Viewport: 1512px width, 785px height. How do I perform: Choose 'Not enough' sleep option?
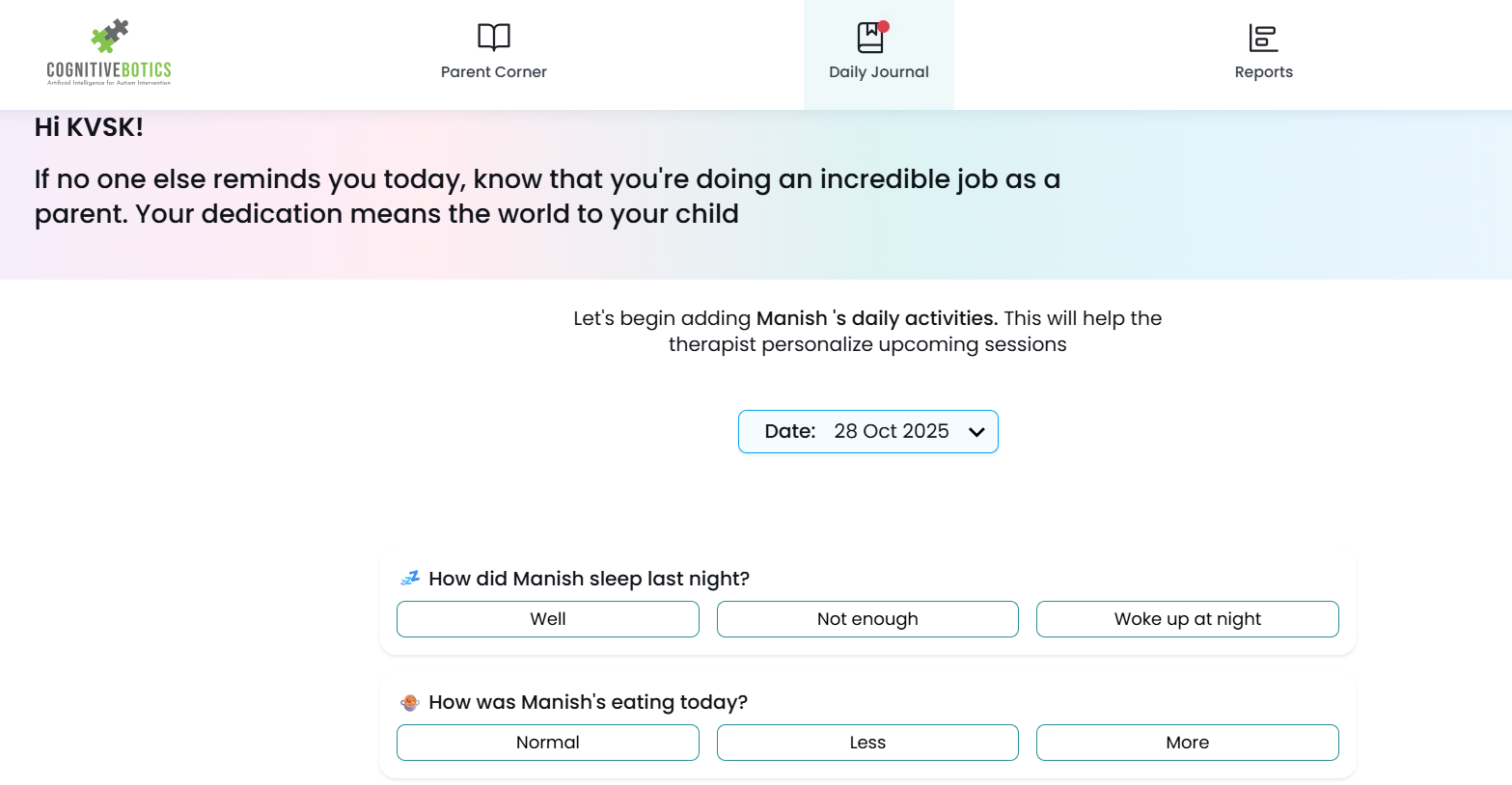tap(867, 619)
